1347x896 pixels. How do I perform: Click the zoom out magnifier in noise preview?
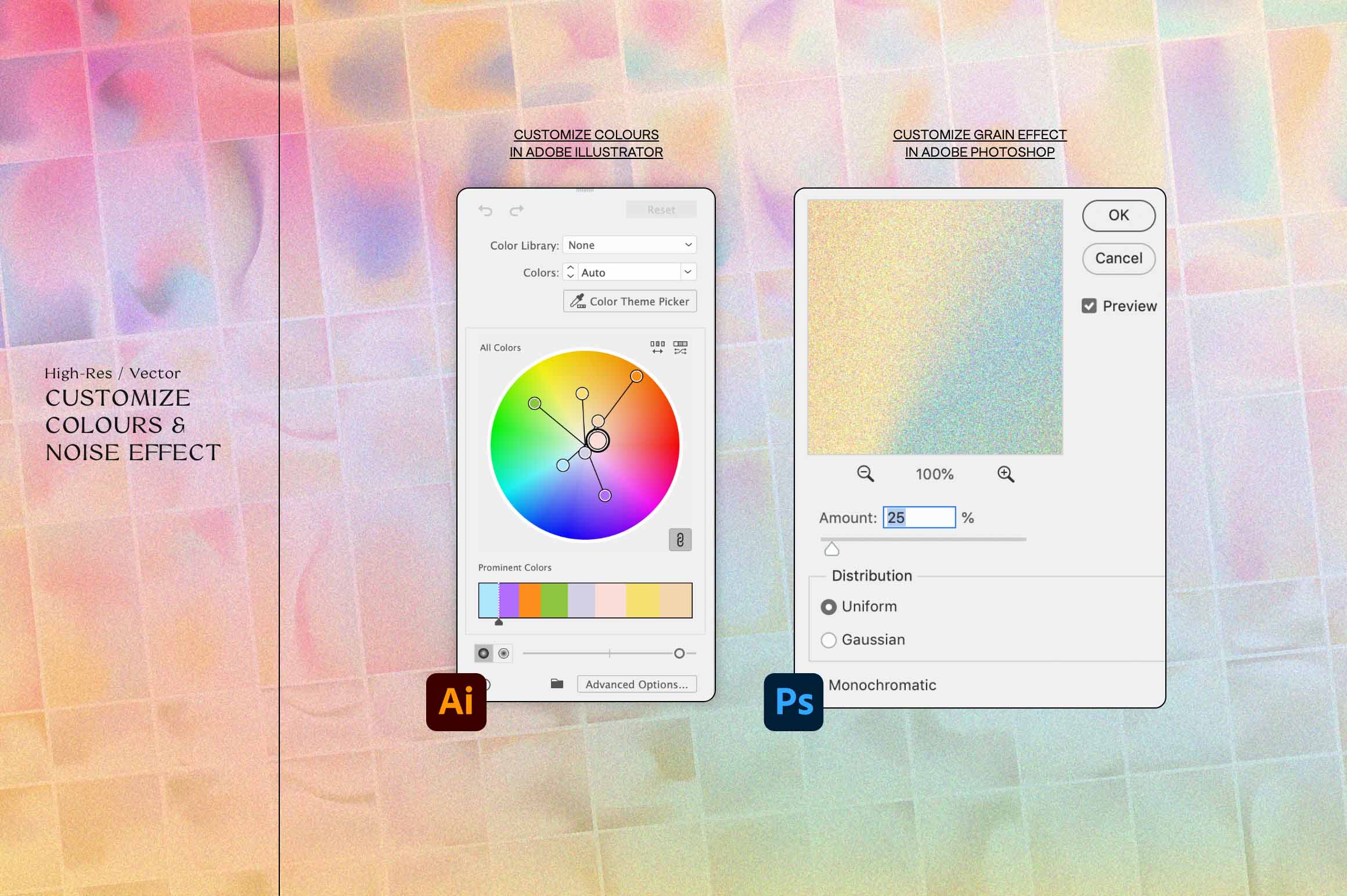click(x=866, y=474)
